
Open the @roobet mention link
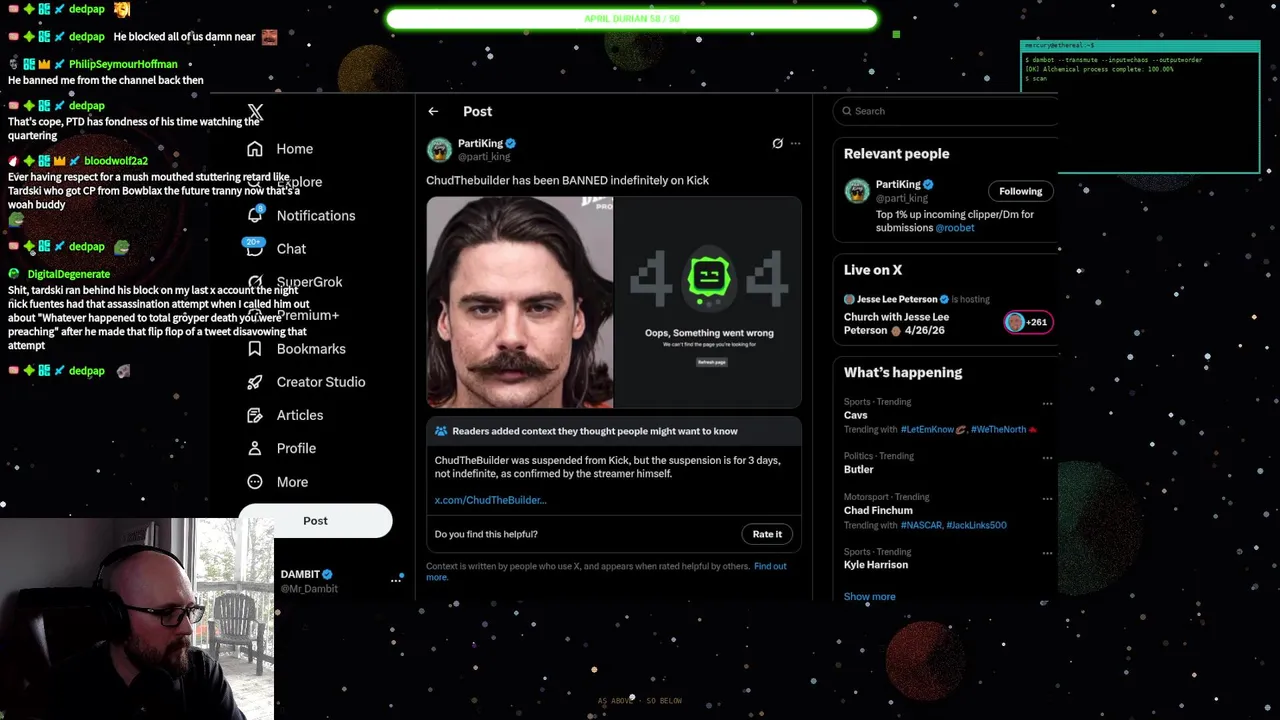click(954, 228)
